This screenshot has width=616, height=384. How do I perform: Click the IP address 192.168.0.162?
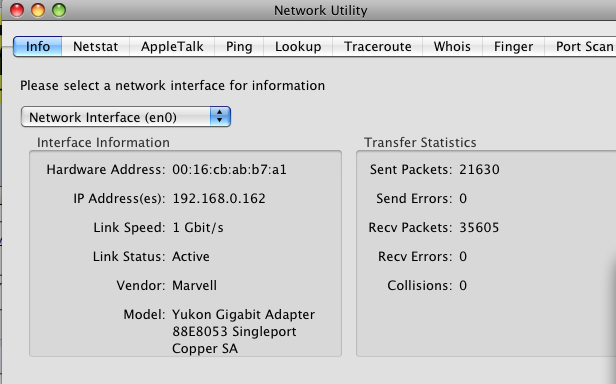point(219,198)
